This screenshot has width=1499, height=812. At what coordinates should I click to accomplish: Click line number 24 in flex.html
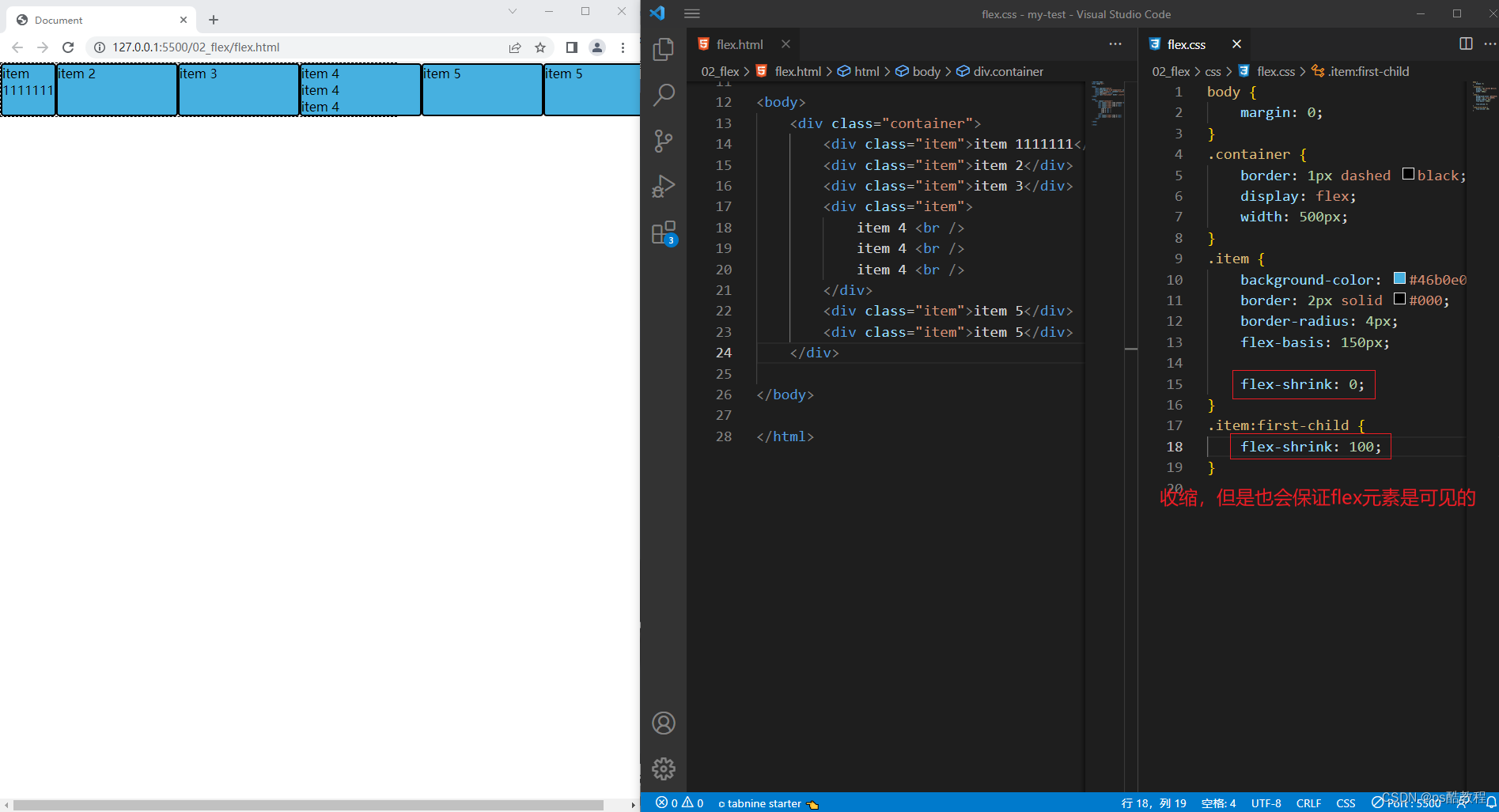[x=723, y=353]
